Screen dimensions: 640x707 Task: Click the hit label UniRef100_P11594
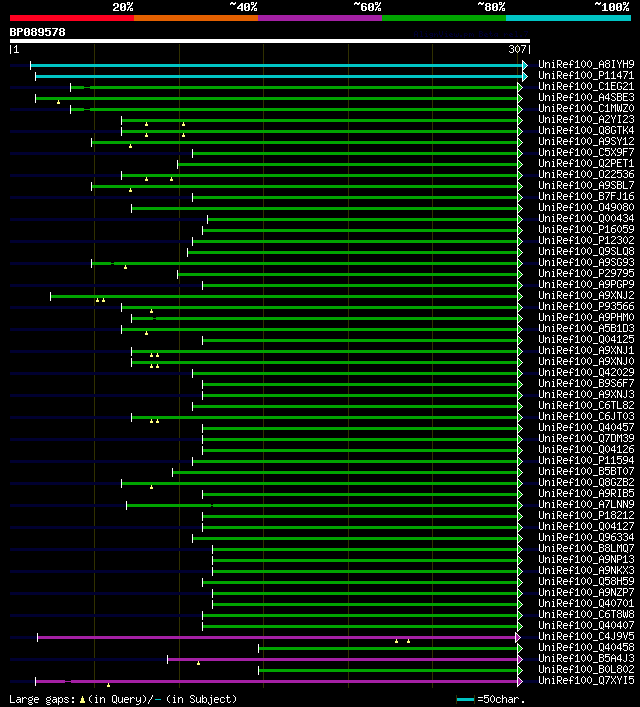(586, 460)
